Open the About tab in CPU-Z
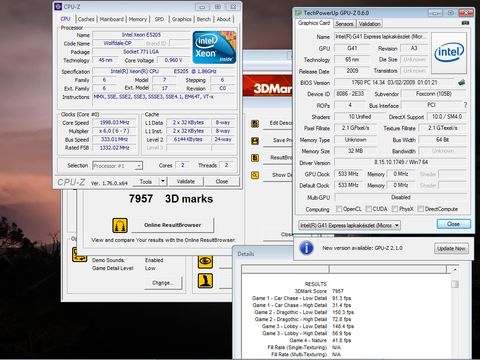This screenshot has height=360, width=480. (x=224, y=19)
